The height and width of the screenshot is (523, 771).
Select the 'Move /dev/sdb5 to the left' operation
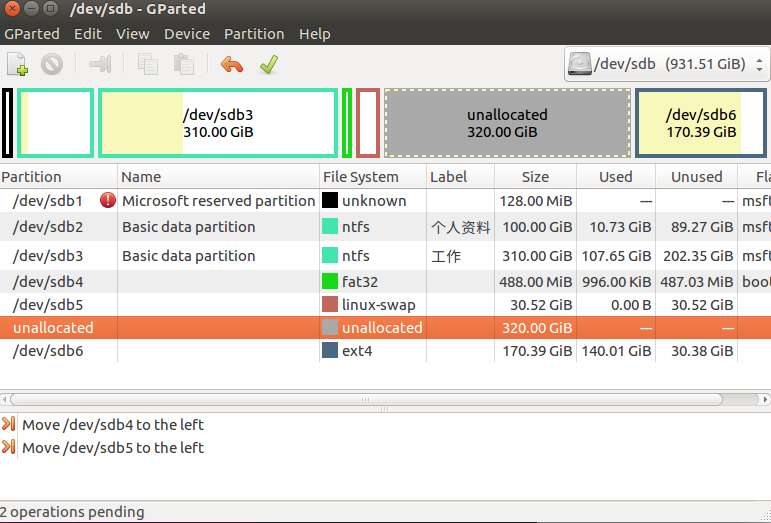113,447
